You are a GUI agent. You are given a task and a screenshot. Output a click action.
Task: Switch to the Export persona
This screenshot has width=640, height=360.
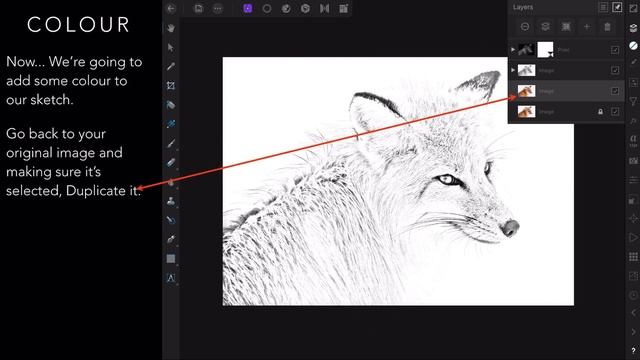344,9
